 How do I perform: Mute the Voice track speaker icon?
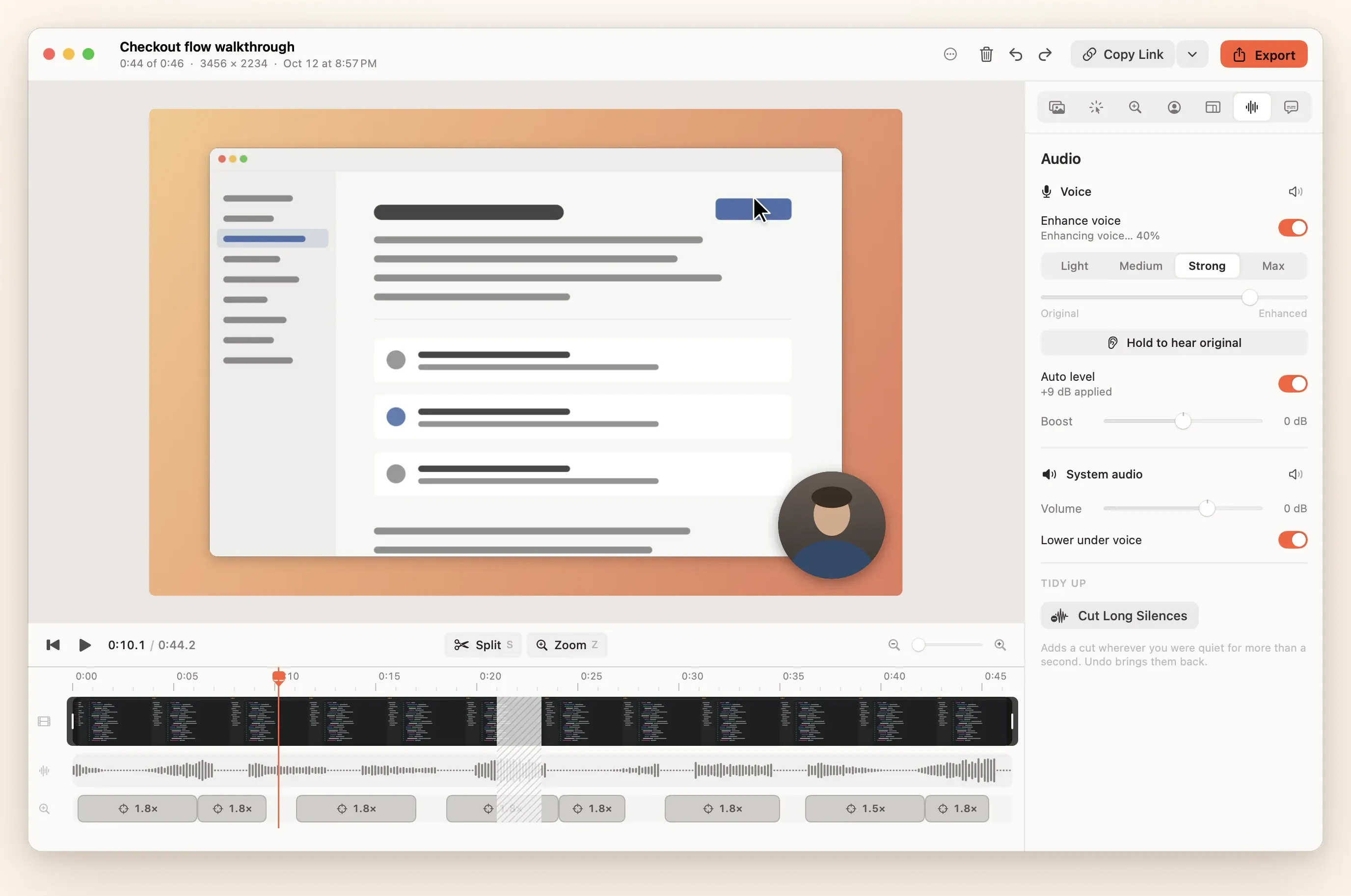point(1296,191)
